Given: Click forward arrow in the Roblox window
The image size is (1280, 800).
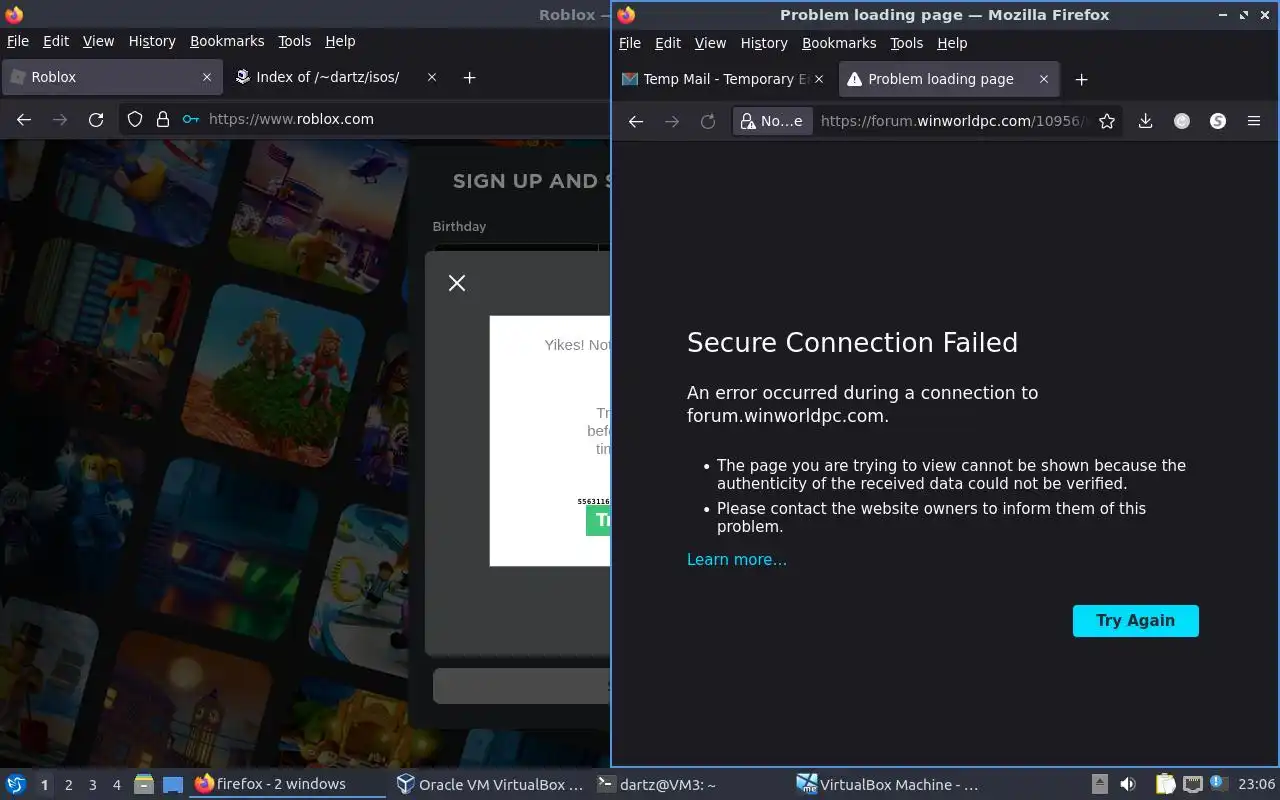Looking at the screenshot, I should [60, 119].
